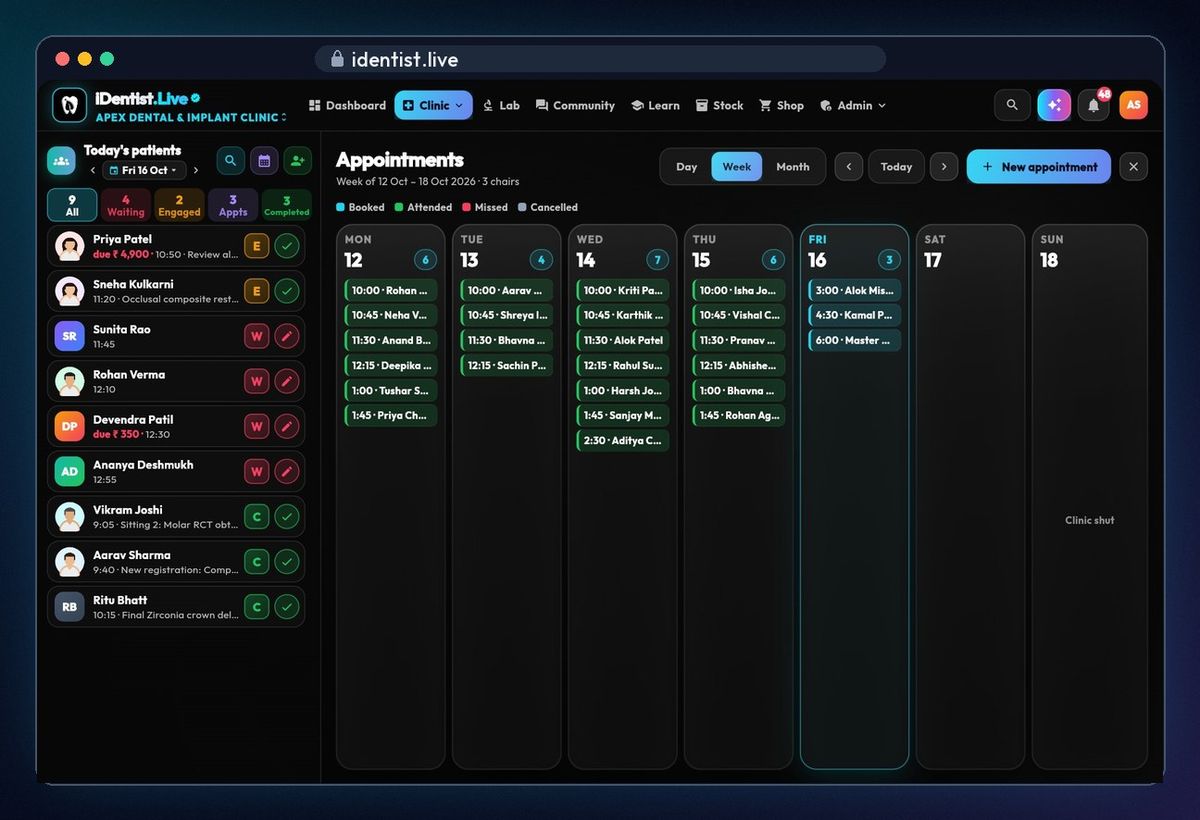Click the checkmark icon beside Ritu Bhatt
The height and width of the screenshot is (820, 1200).
[287, 607]
